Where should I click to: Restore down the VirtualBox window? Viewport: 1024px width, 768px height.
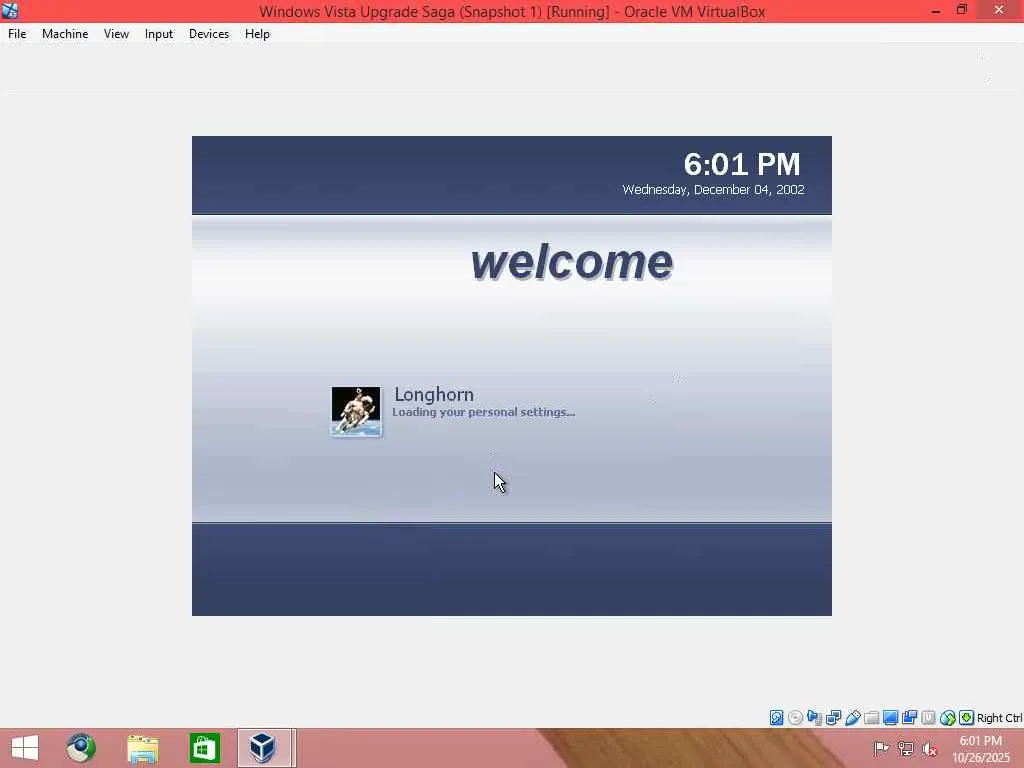pos(961,10)
